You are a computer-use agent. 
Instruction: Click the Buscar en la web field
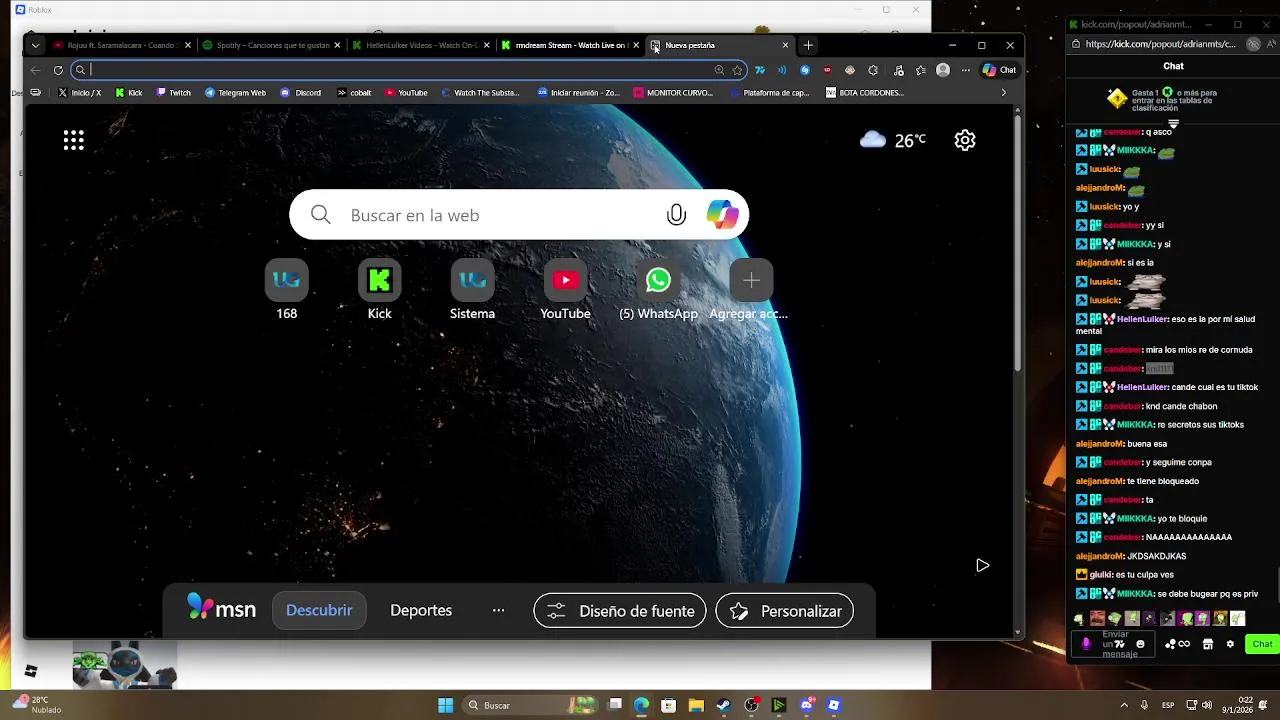519,215
